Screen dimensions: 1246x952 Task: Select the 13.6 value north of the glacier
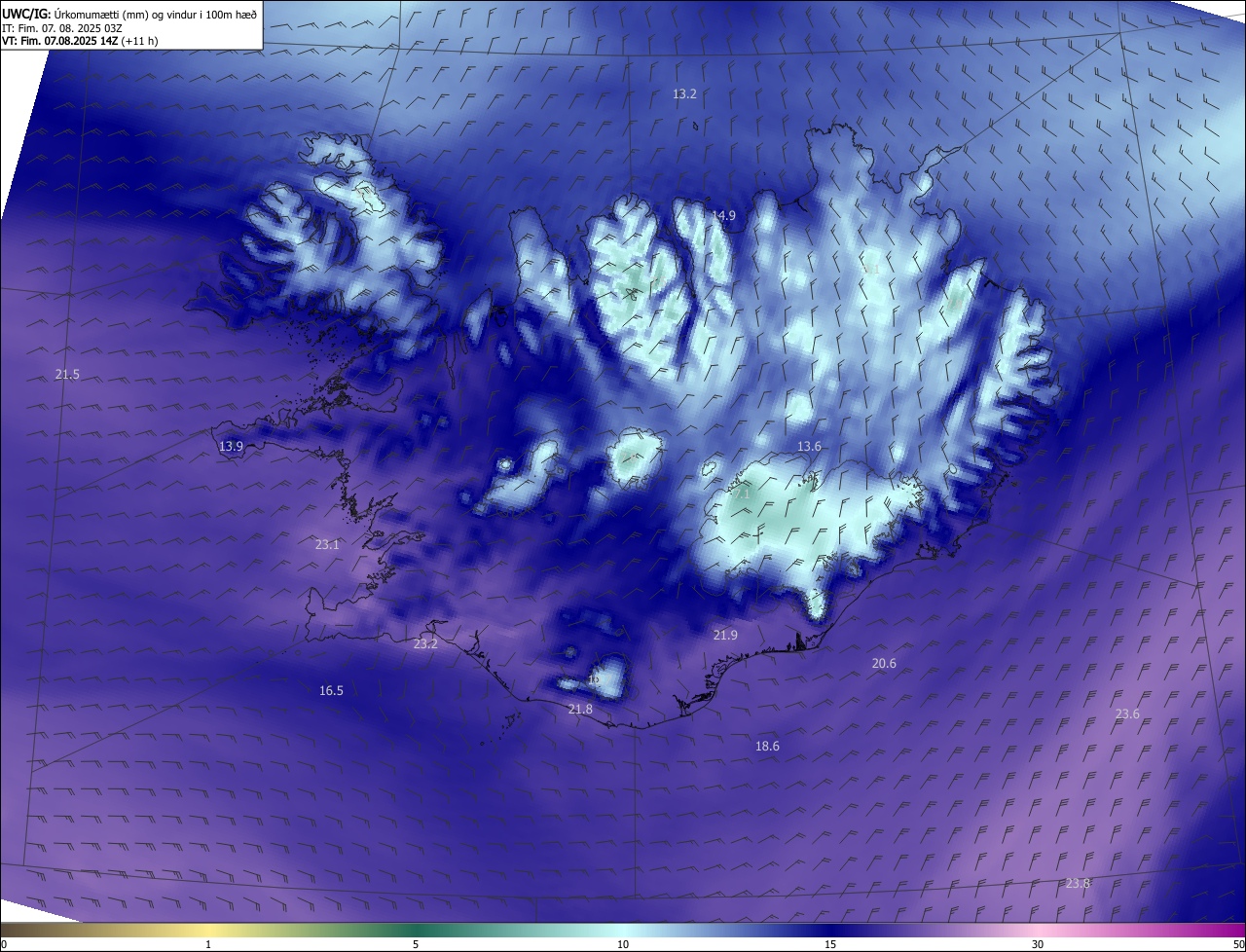pyautogui.click(x=810, y=447)
